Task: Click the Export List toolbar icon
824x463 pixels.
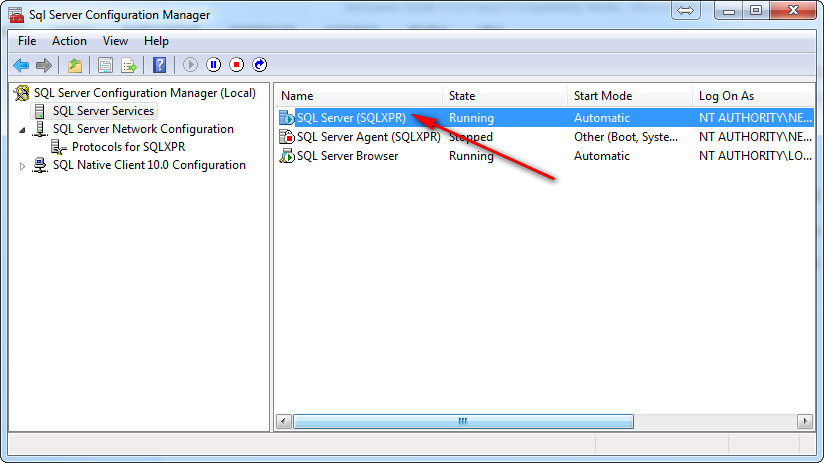Action: click(x=129, y=65)
